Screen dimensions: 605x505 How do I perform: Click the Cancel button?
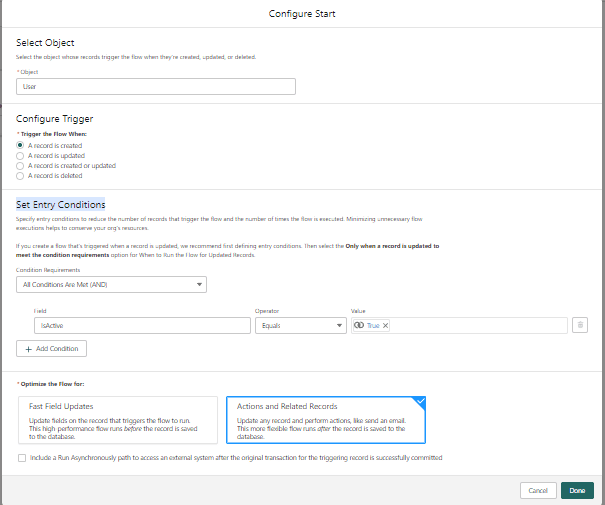(x=538, y=490)
